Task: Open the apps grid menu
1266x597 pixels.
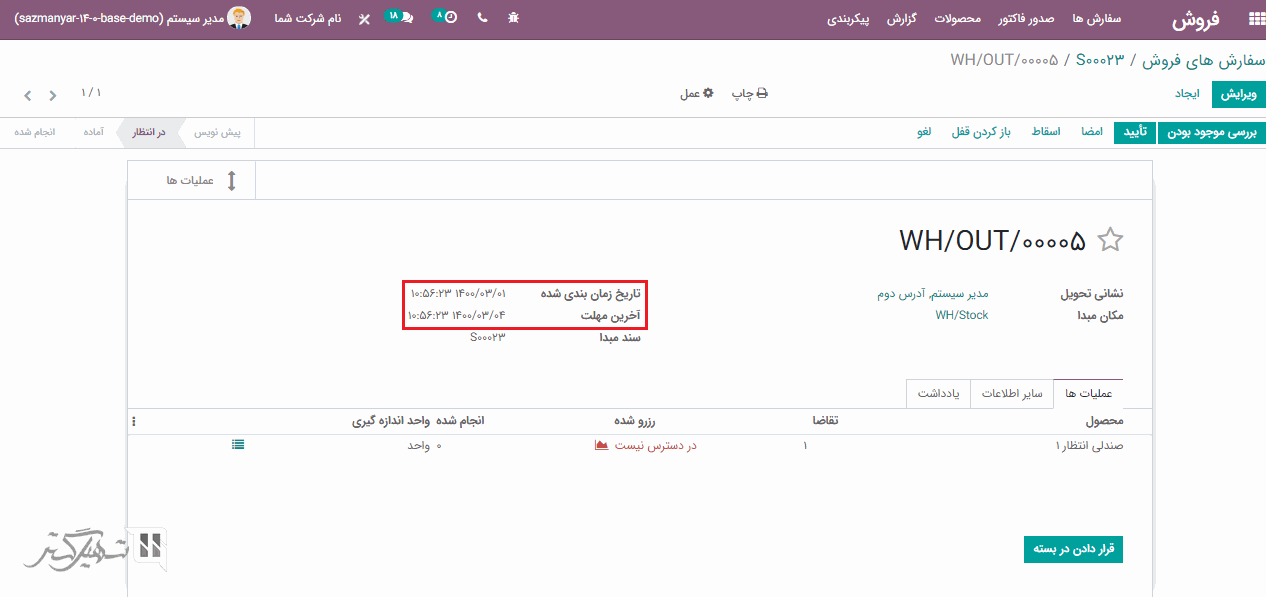Action: click(x=1255, y=18)
